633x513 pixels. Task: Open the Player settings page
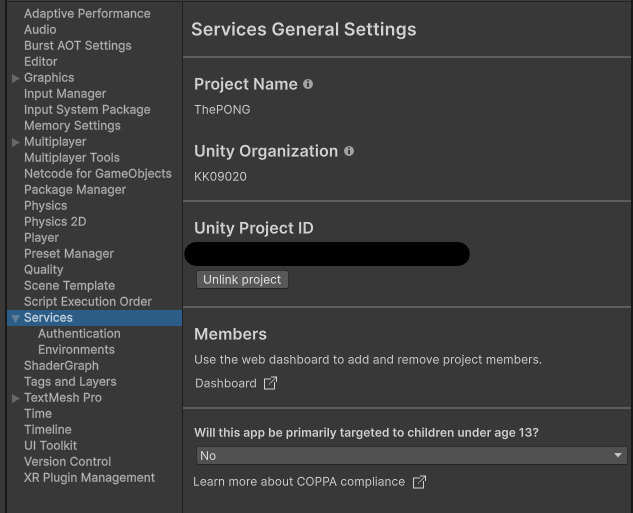pos(41,238)
